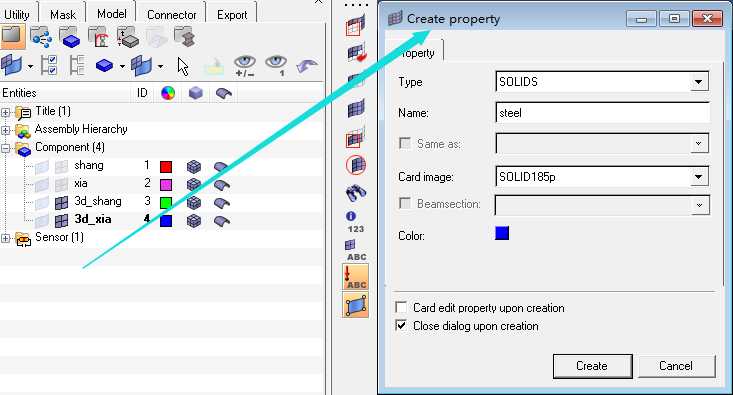
Task: Click the cube style icon in 3d_xia row
Action: click(194, 221)
